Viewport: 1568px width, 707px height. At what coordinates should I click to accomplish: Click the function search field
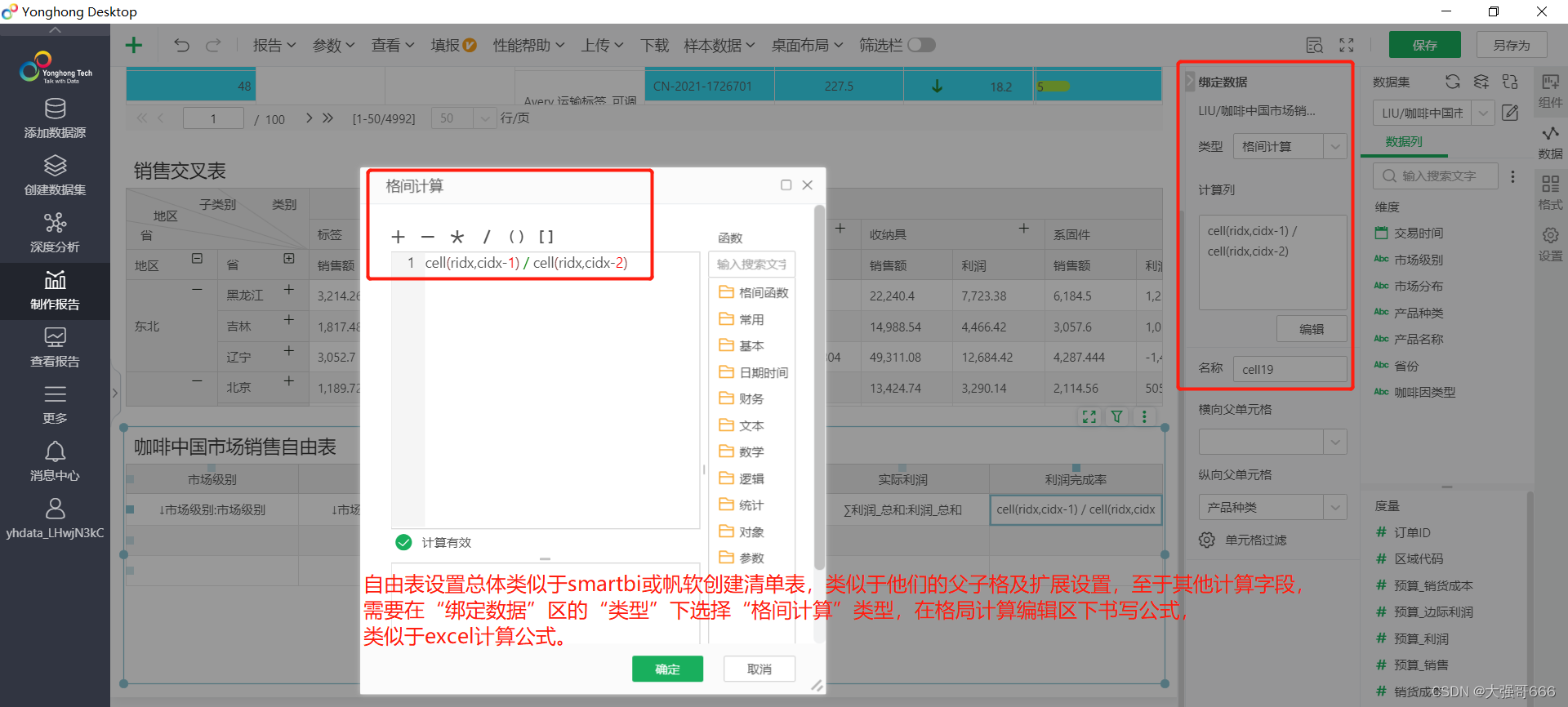[x=751, y=264]
